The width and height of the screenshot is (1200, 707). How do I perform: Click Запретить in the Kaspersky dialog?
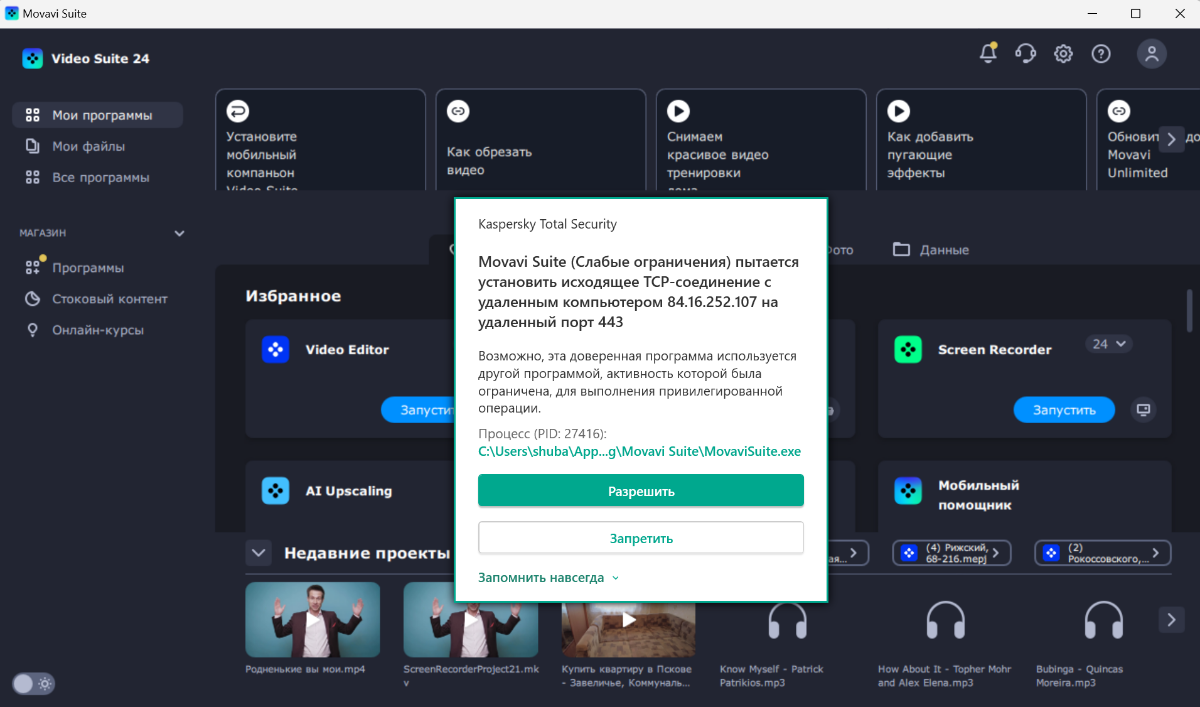[x=641, y=538]
